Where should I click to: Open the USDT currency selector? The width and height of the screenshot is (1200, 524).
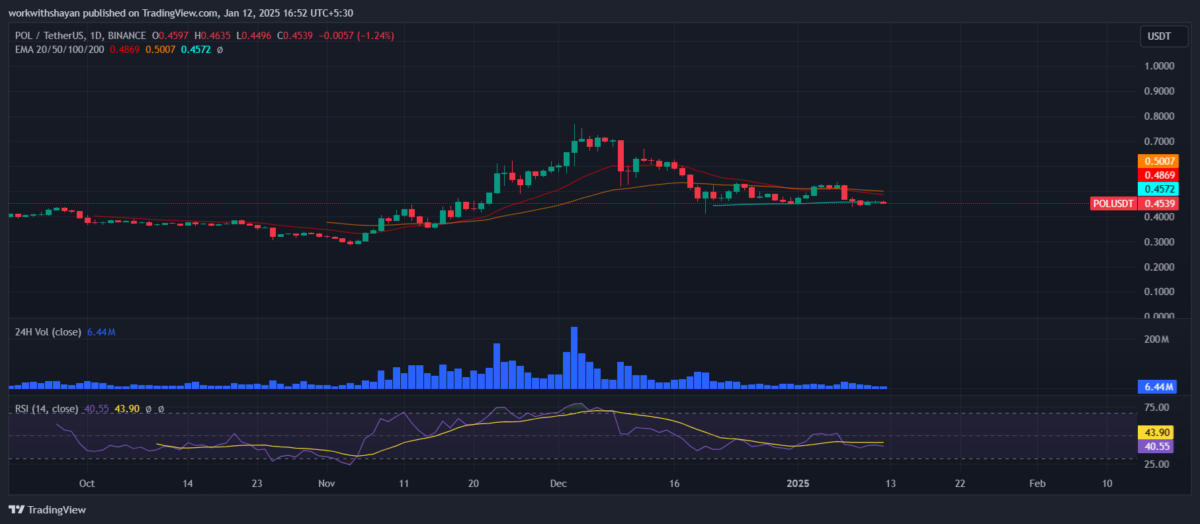point(1156,37)
